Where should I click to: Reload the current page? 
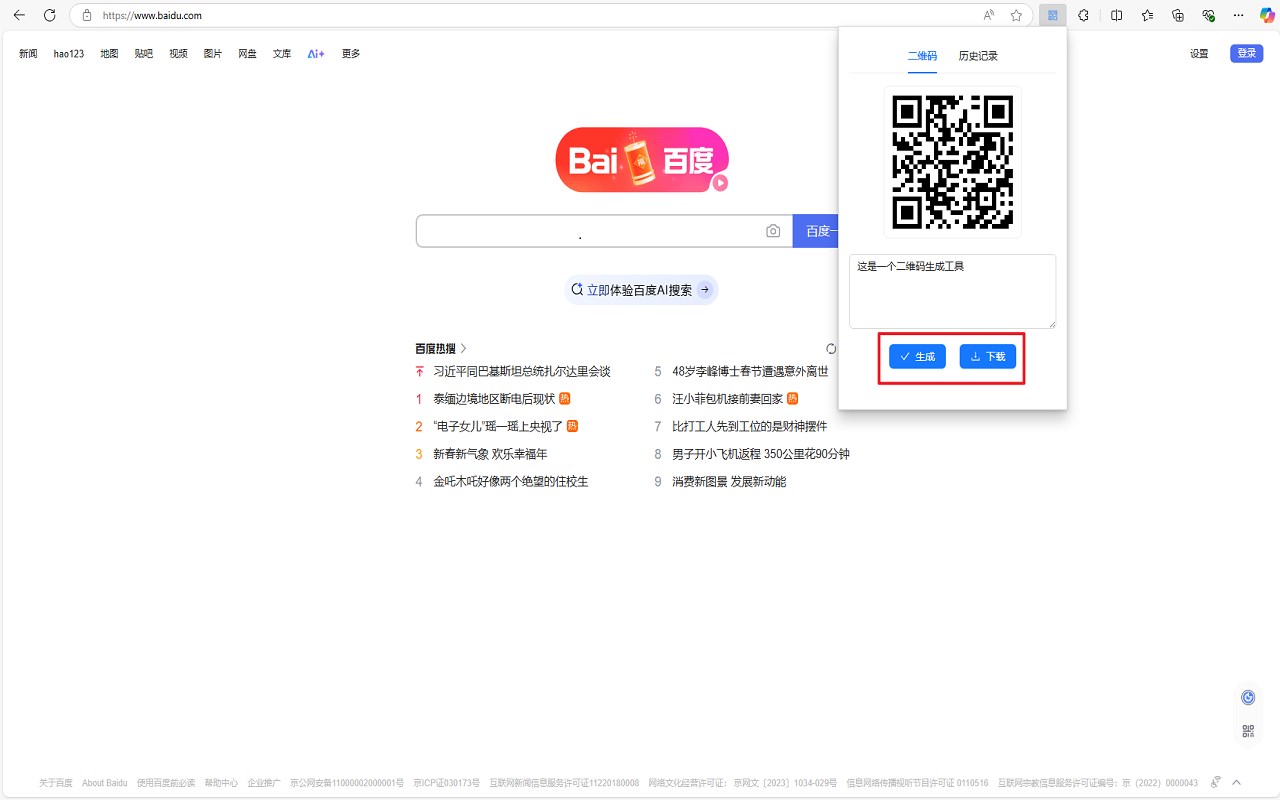(50, 15)
